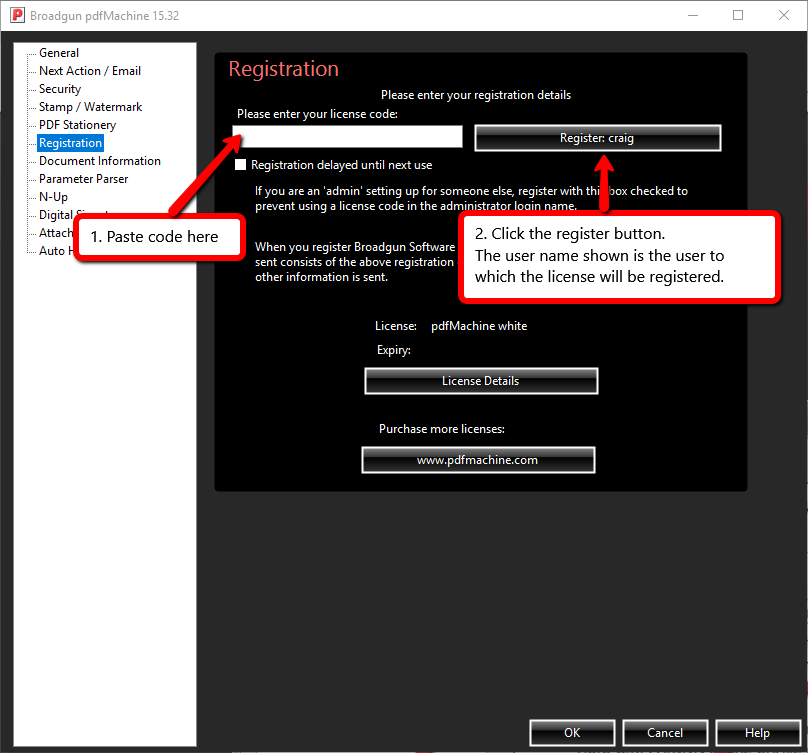Select the Registration tree item

coord(71,143)
